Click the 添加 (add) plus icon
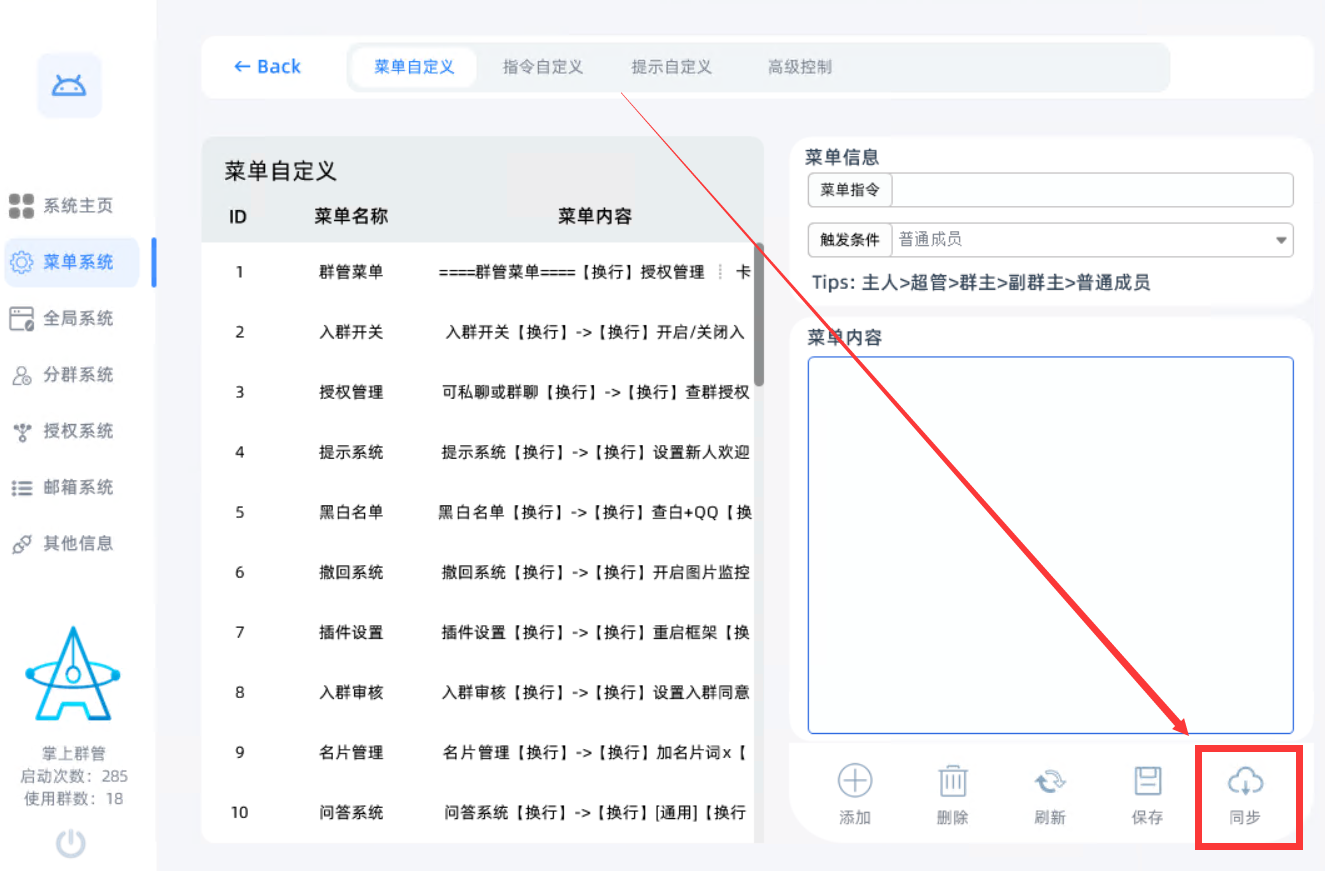Viewport: 1325px width, 871px height. pyautogui.click(x=855, y=781)
